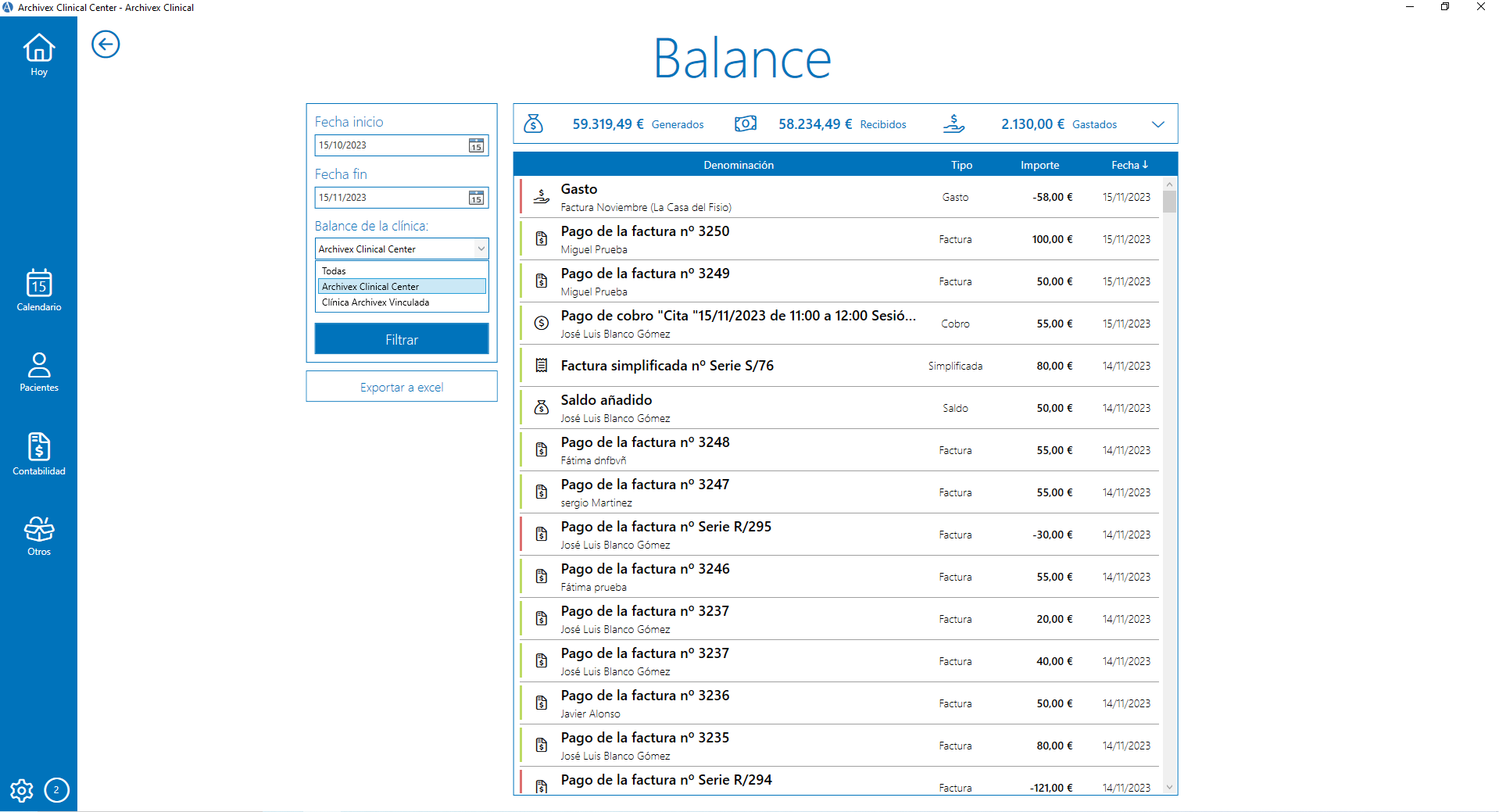Screen dimensions: 1499x812
Task: Click Exportar a excel
Action: 401,387
